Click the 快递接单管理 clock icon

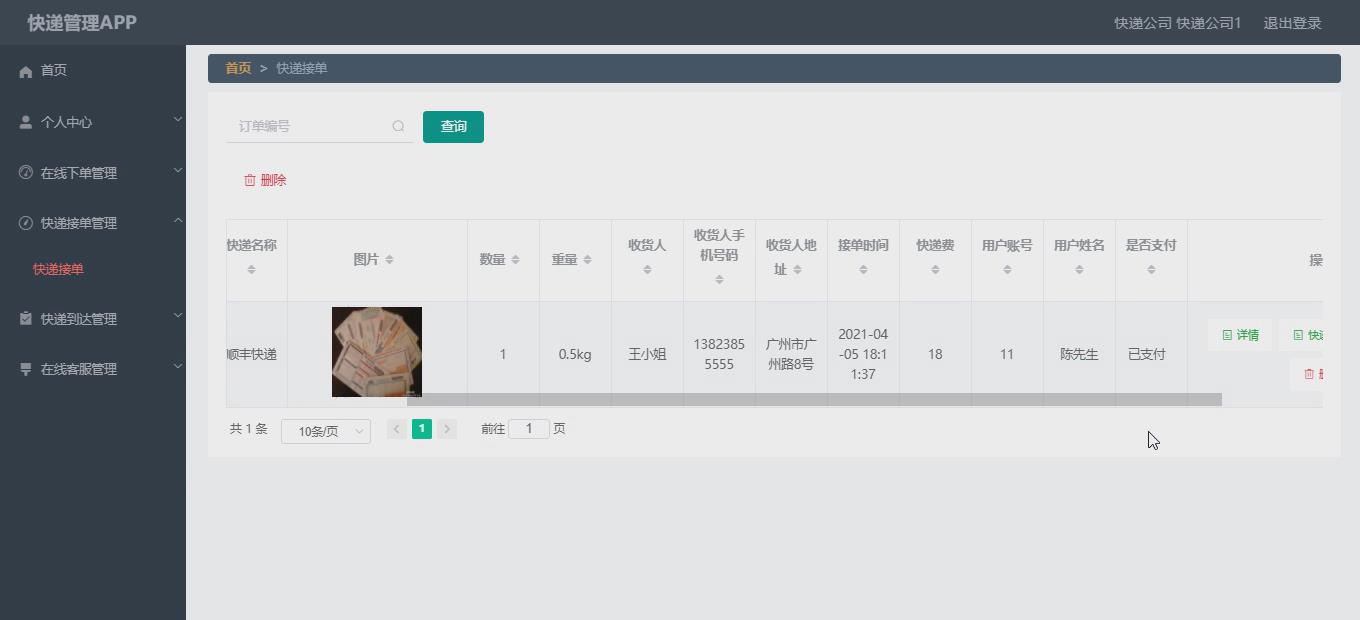(x=24, y=222)
